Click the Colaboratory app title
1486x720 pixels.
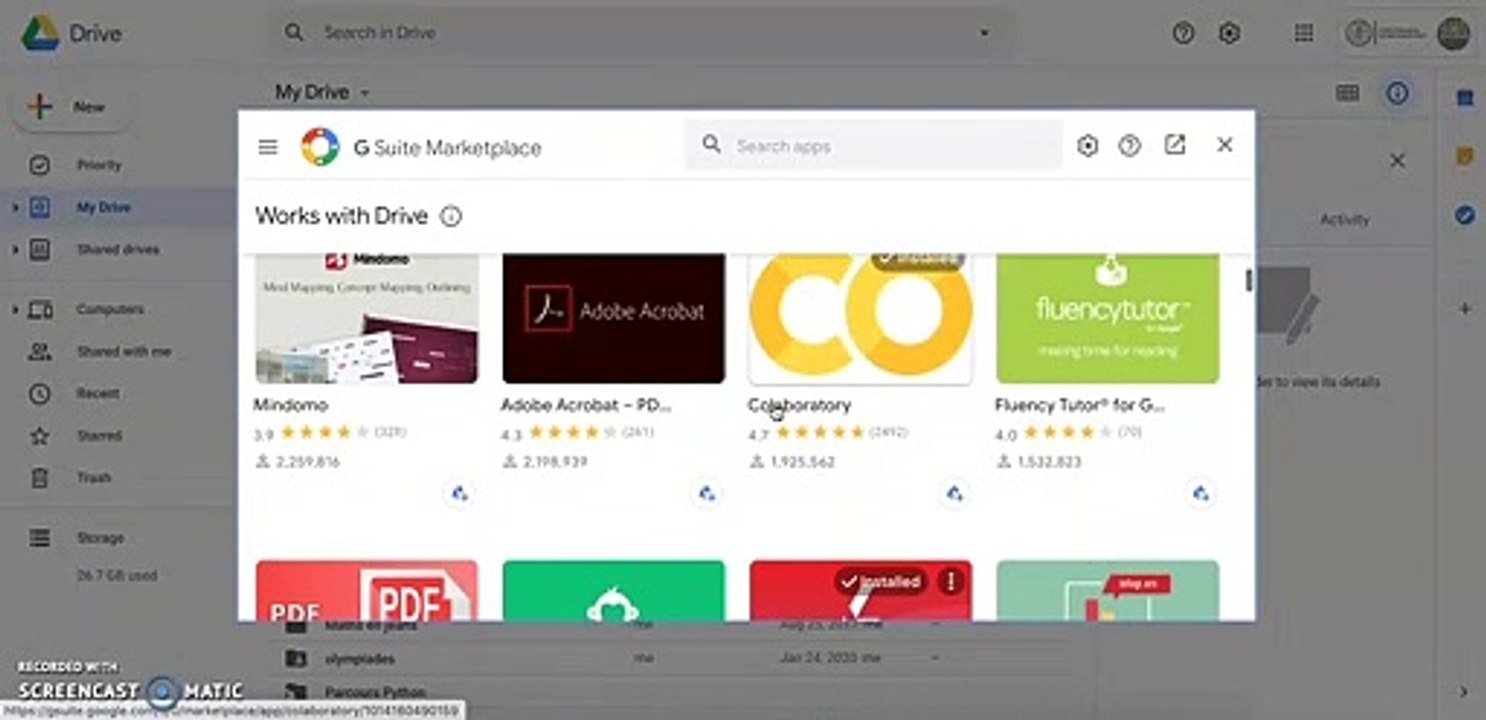pos(799,405)
